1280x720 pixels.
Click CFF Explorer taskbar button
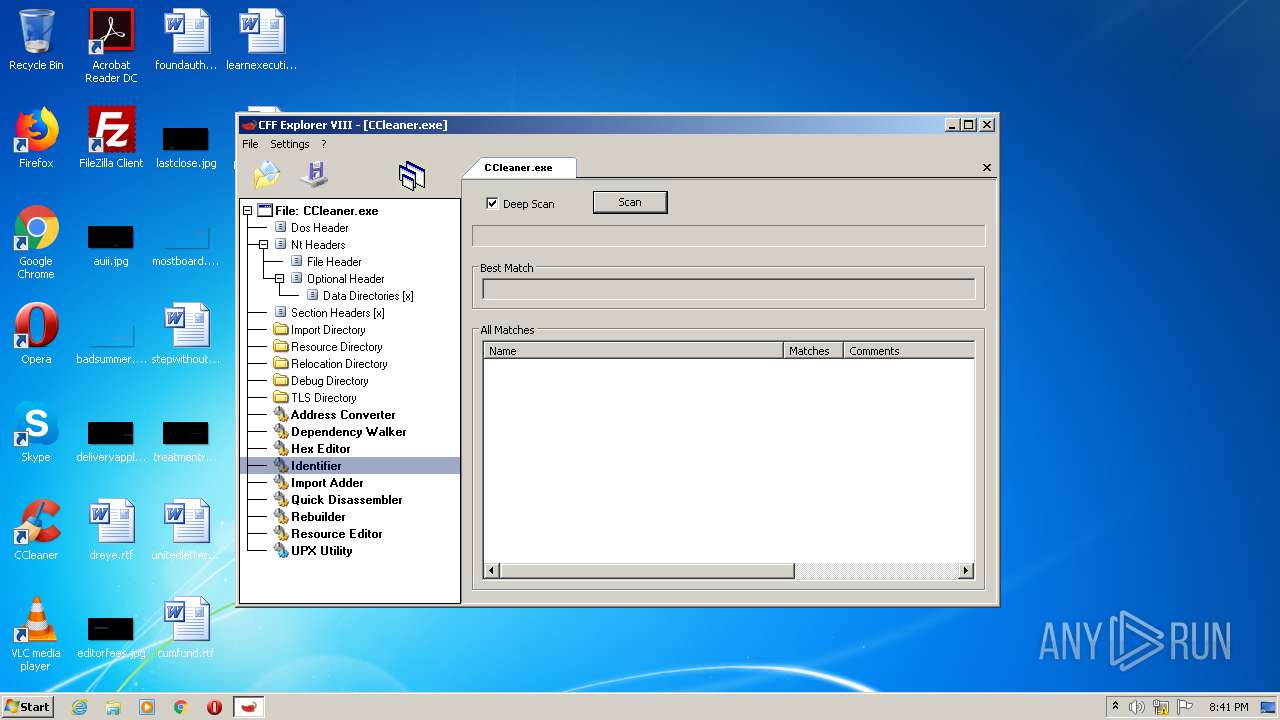249,707
